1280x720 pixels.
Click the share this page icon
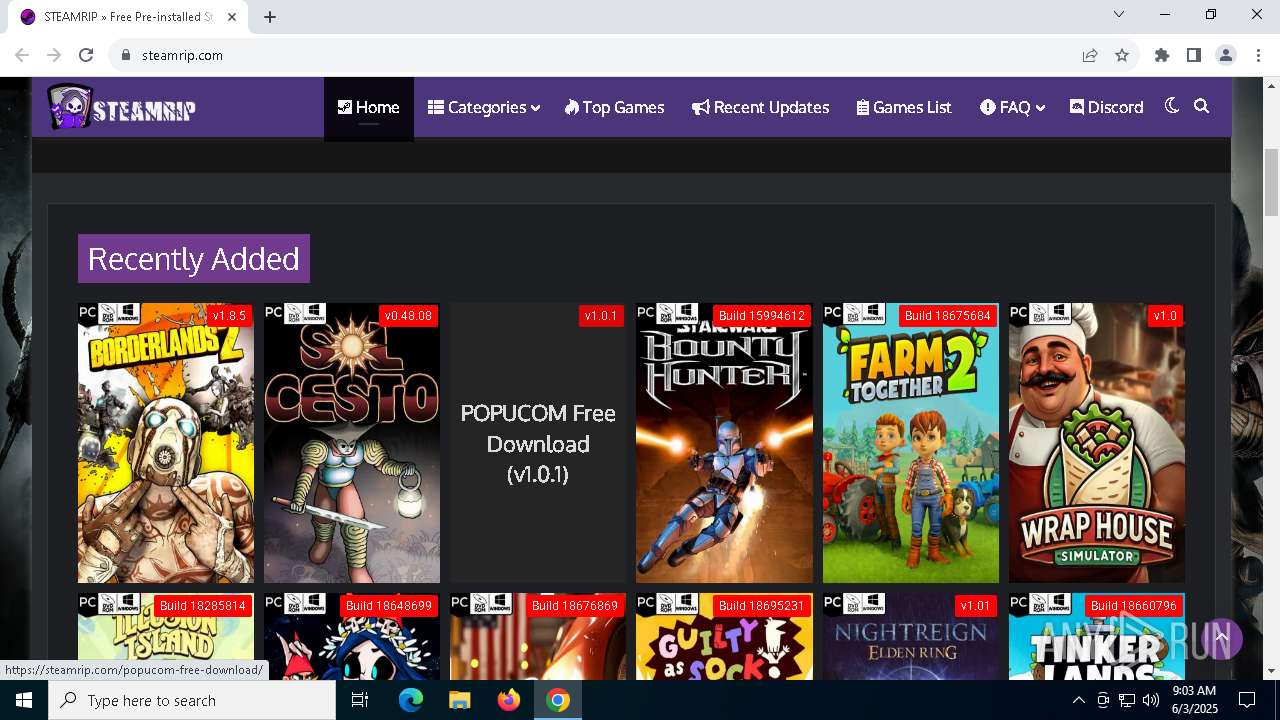coord(1090,55)
